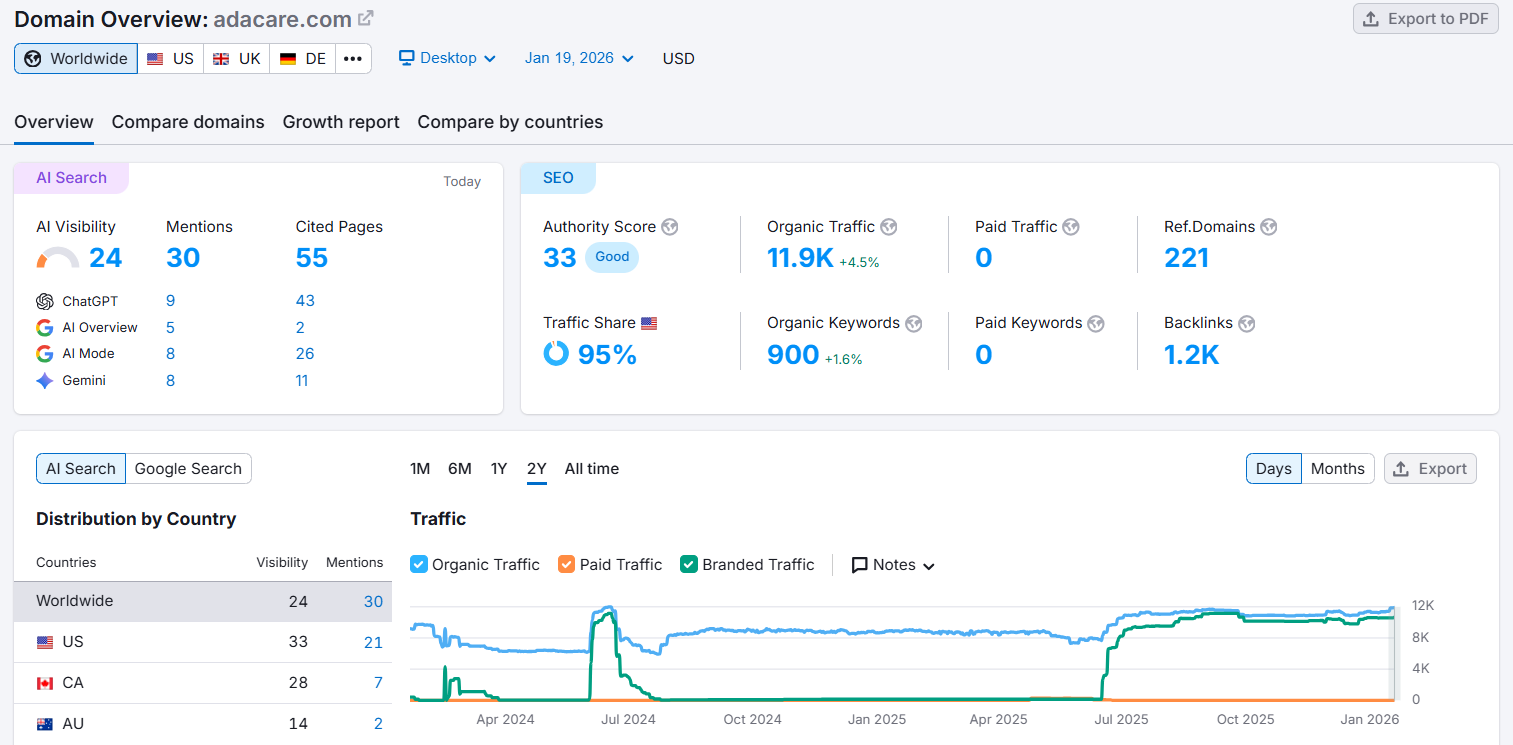
Task: Click the Authority Score info icon
Action: 668,227
